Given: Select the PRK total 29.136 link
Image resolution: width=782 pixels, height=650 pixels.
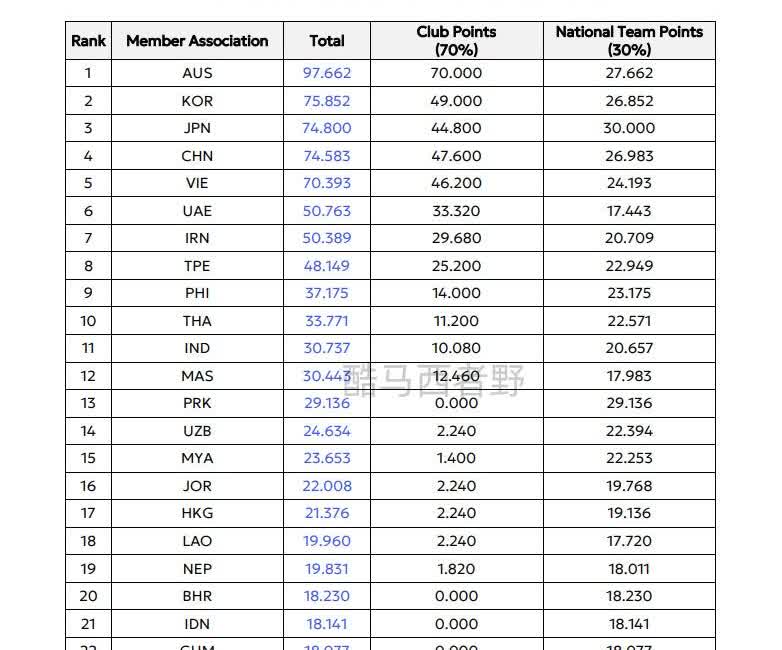Looking at the screenshot, I should point(327,403).
